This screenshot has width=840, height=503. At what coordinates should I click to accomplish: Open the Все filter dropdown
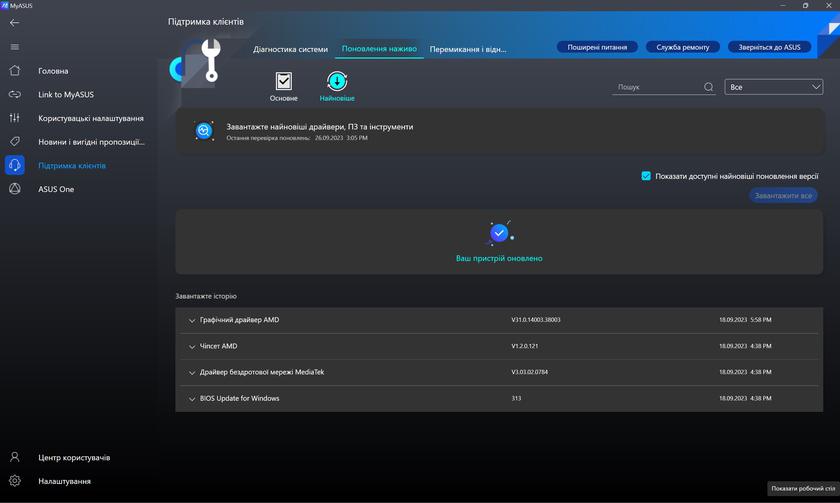pos(775,87)
